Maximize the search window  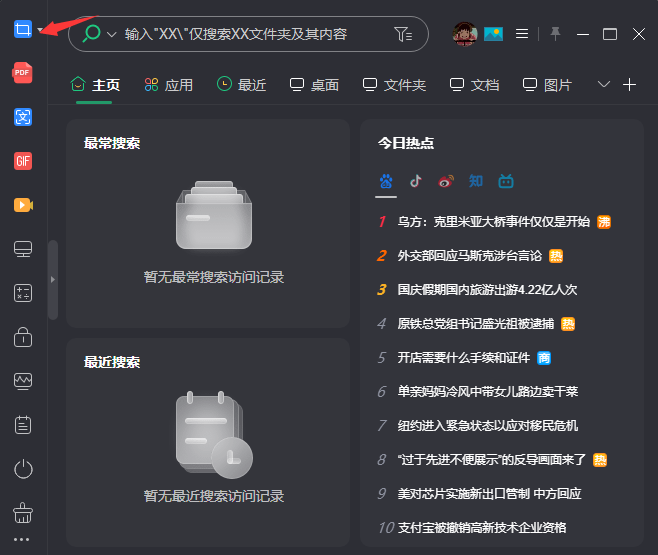(610, 34)
